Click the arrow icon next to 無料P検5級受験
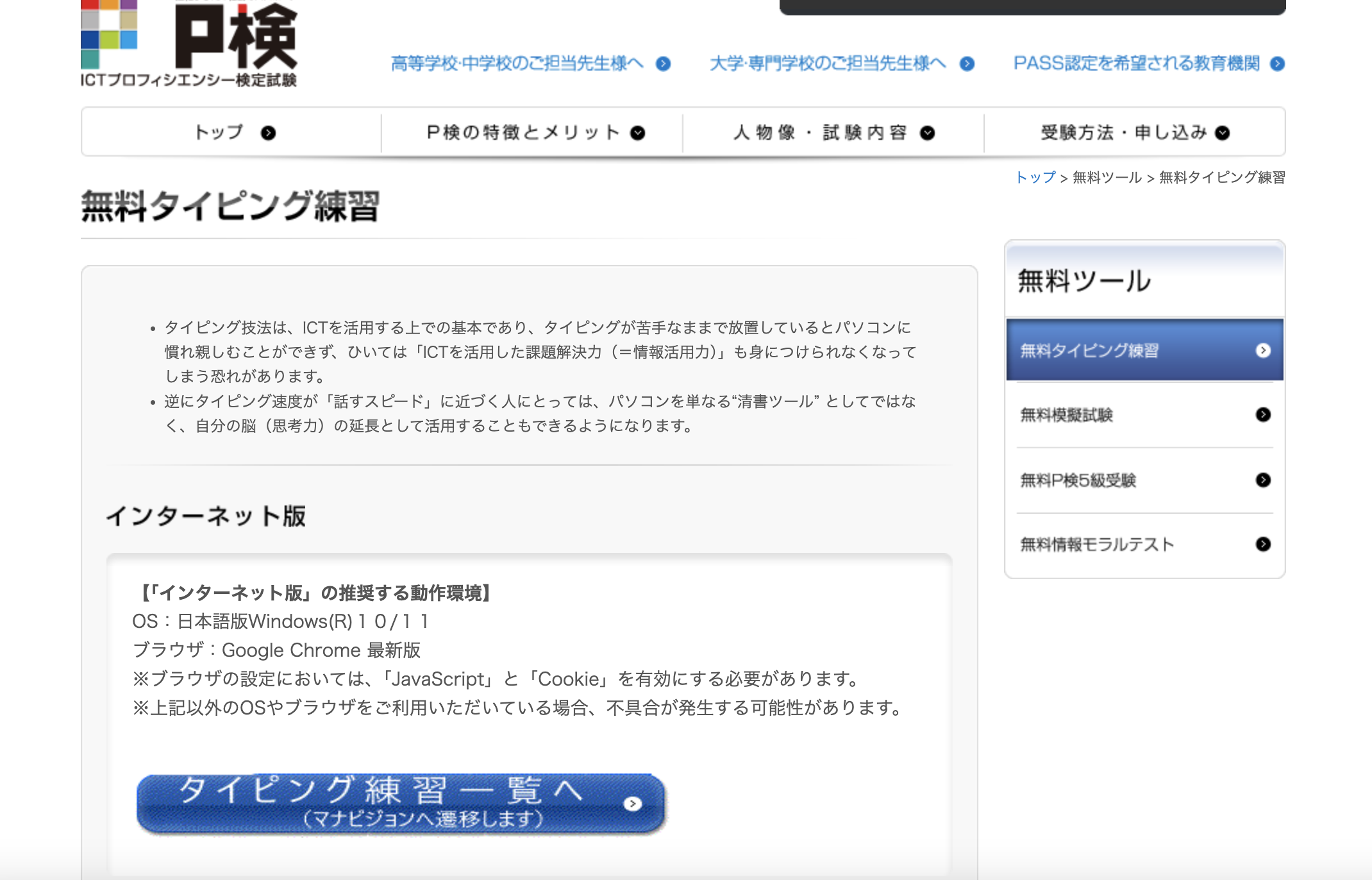 (1264, 480)
